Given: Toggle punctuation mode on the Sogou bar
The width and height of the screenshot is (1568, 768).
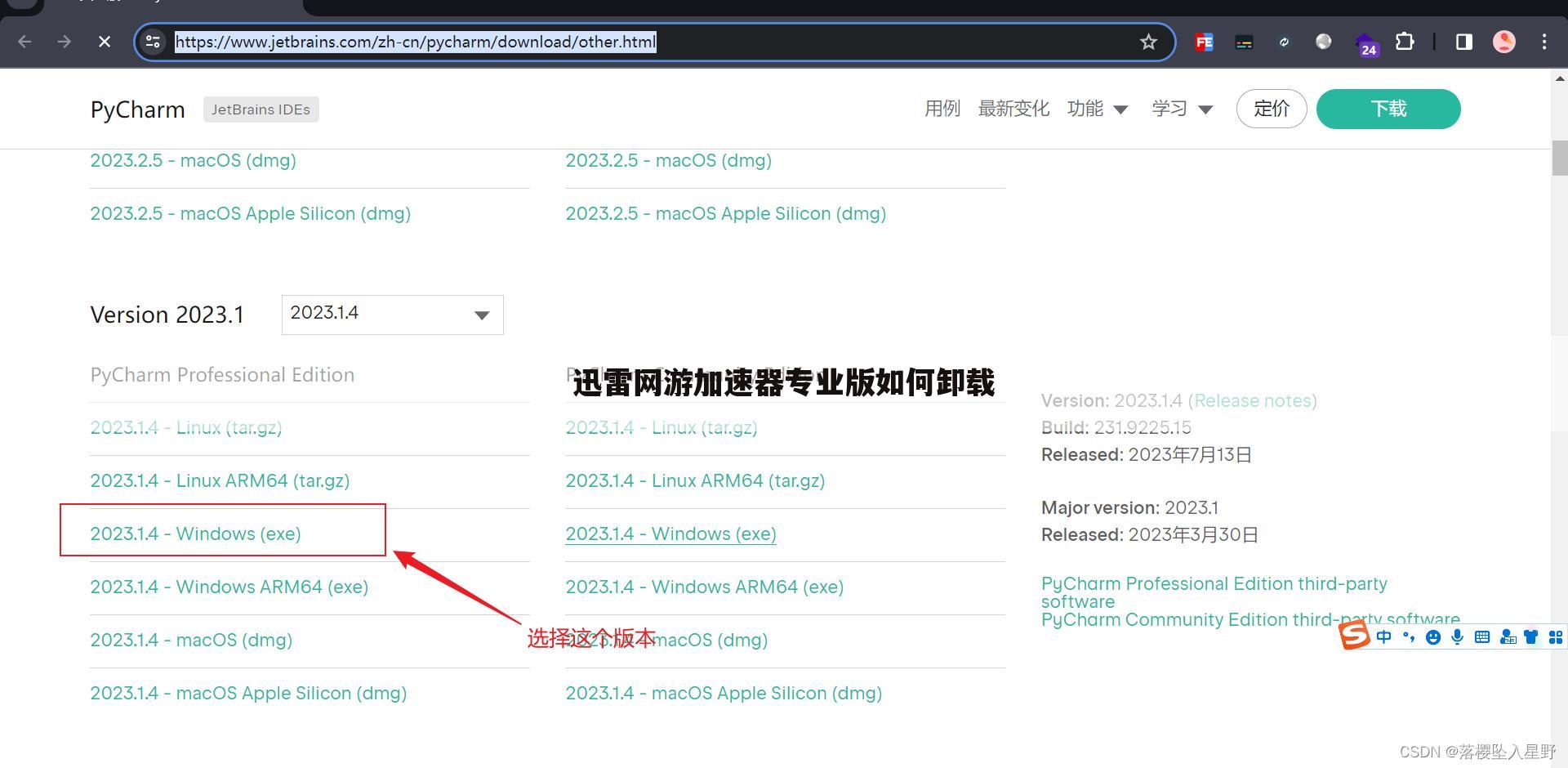Looking at the screenshot, I should [1408, 637].
